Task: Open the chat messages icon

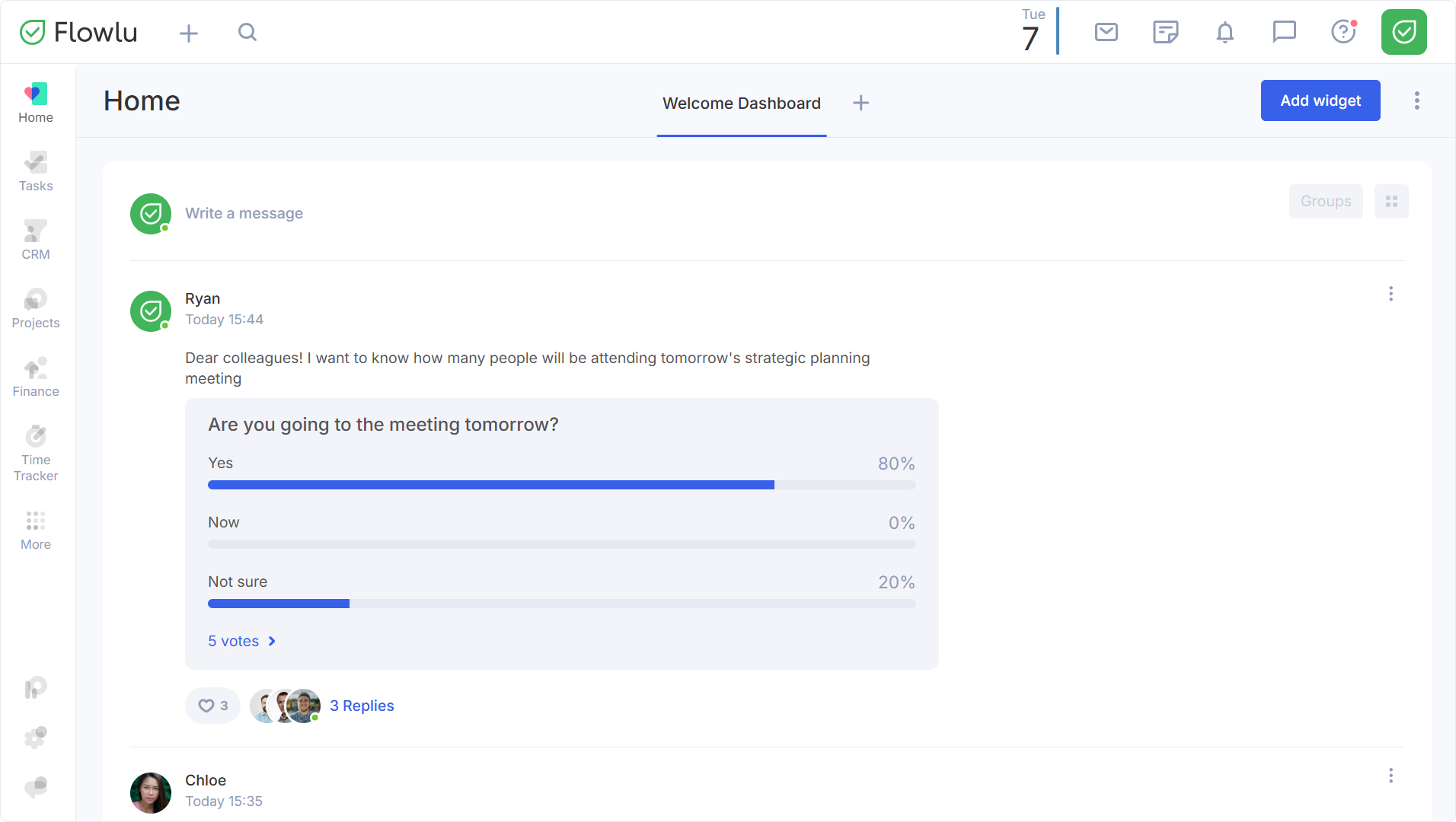Action: (1284, 32)
